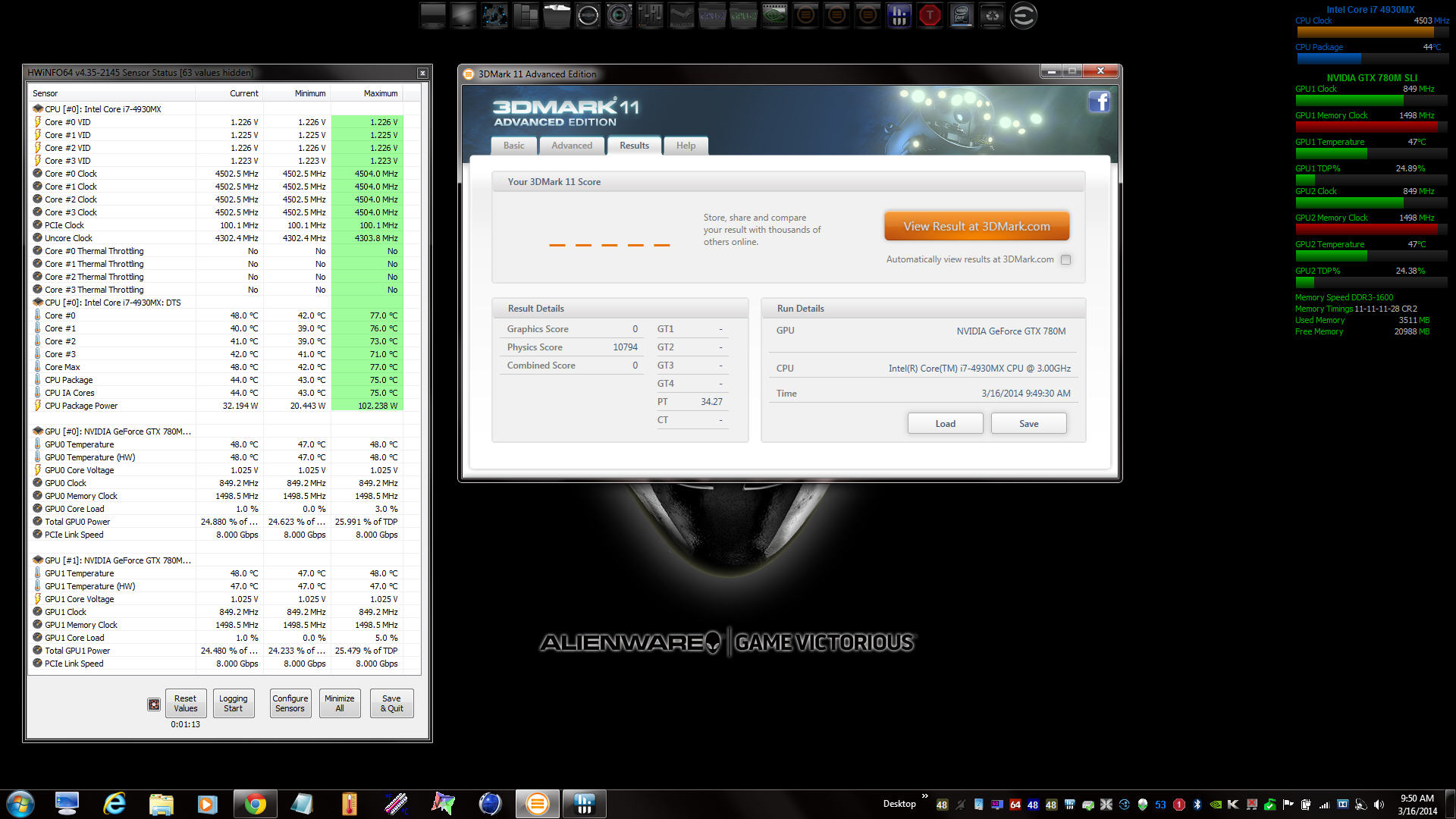The width and height of the screenshot is (1456, 819).
Task: Switch to HWiNFO64 in the taskbar
Action: 585,804
